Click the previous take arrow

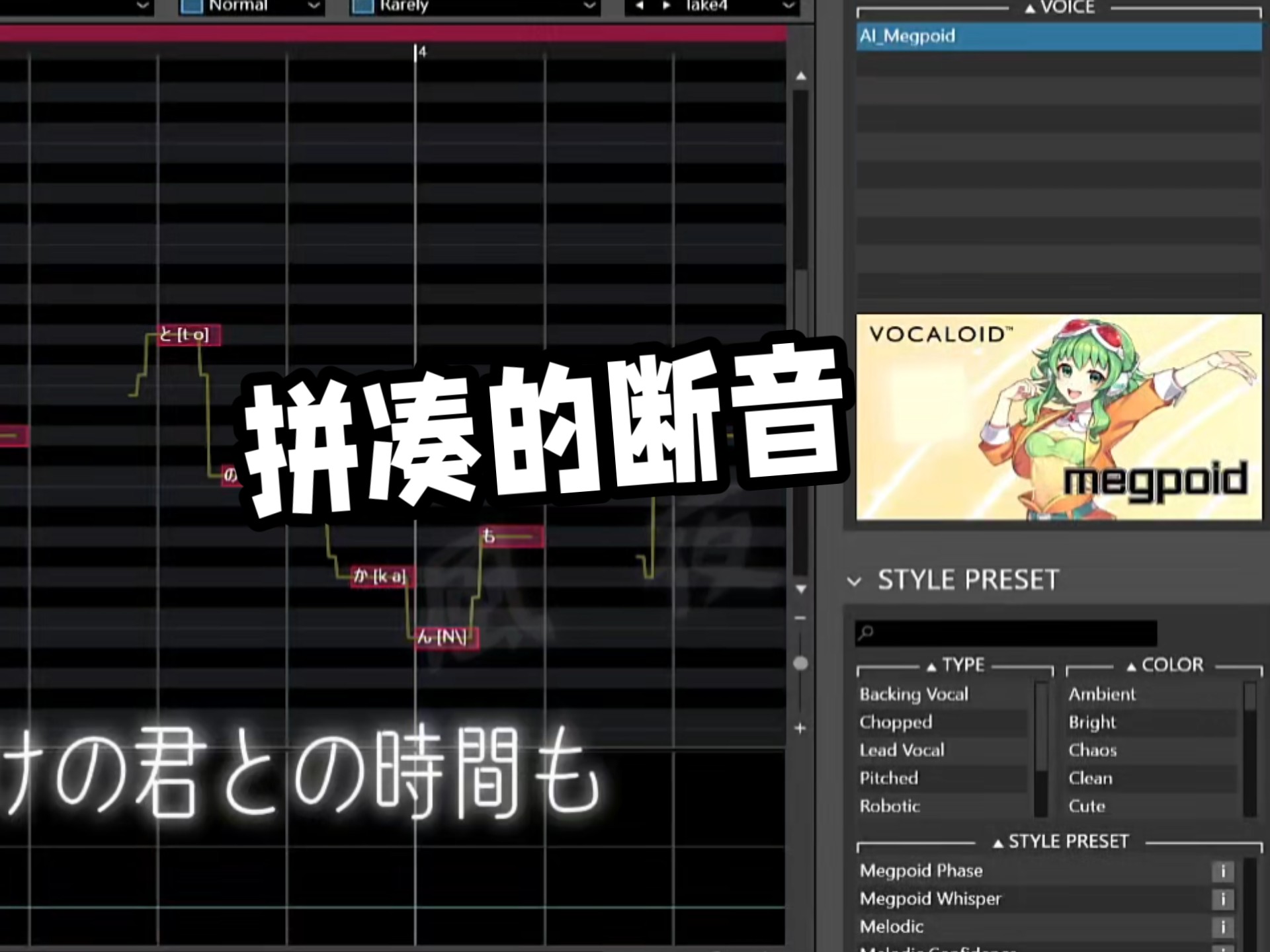pyautogui.click(x=640, y=6)
